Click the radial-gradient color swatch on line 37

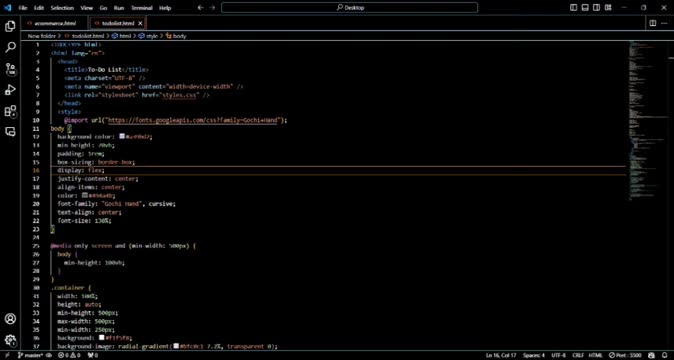pyautogui.click(x=176, y=346)
